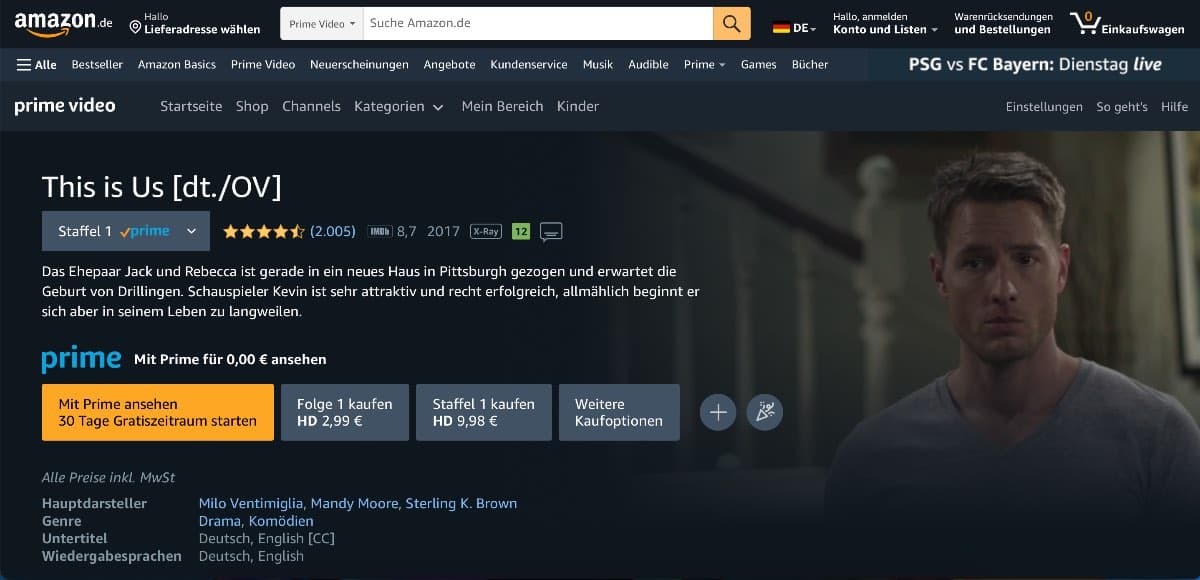Open the Hilfe link
1200x580 pixels.
1174,107
